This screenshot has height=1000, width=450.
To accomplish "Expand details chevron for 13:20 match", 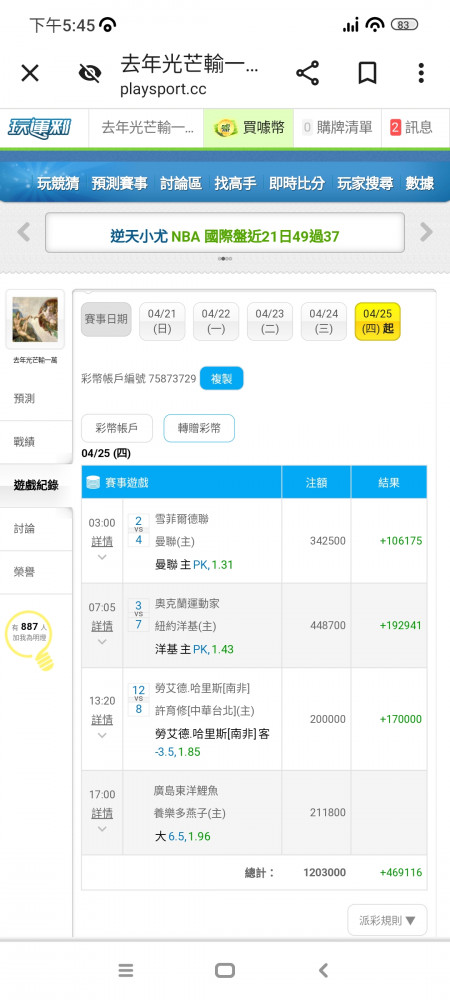I will tap(102, 735).
